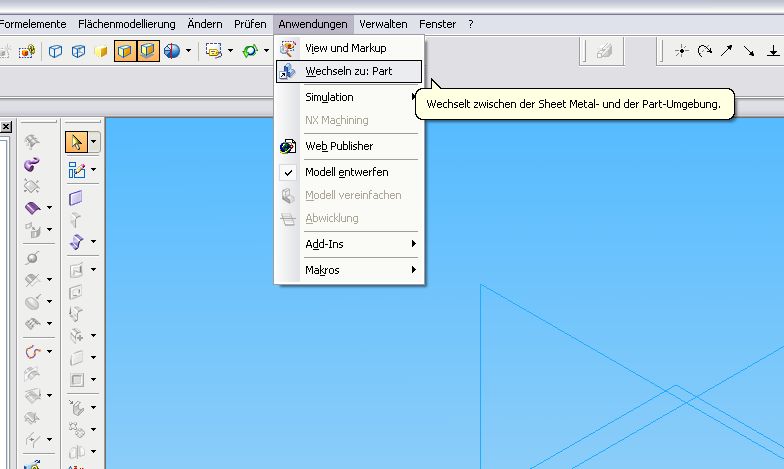Choose the purple folded bend feature icon

(76, 242)
